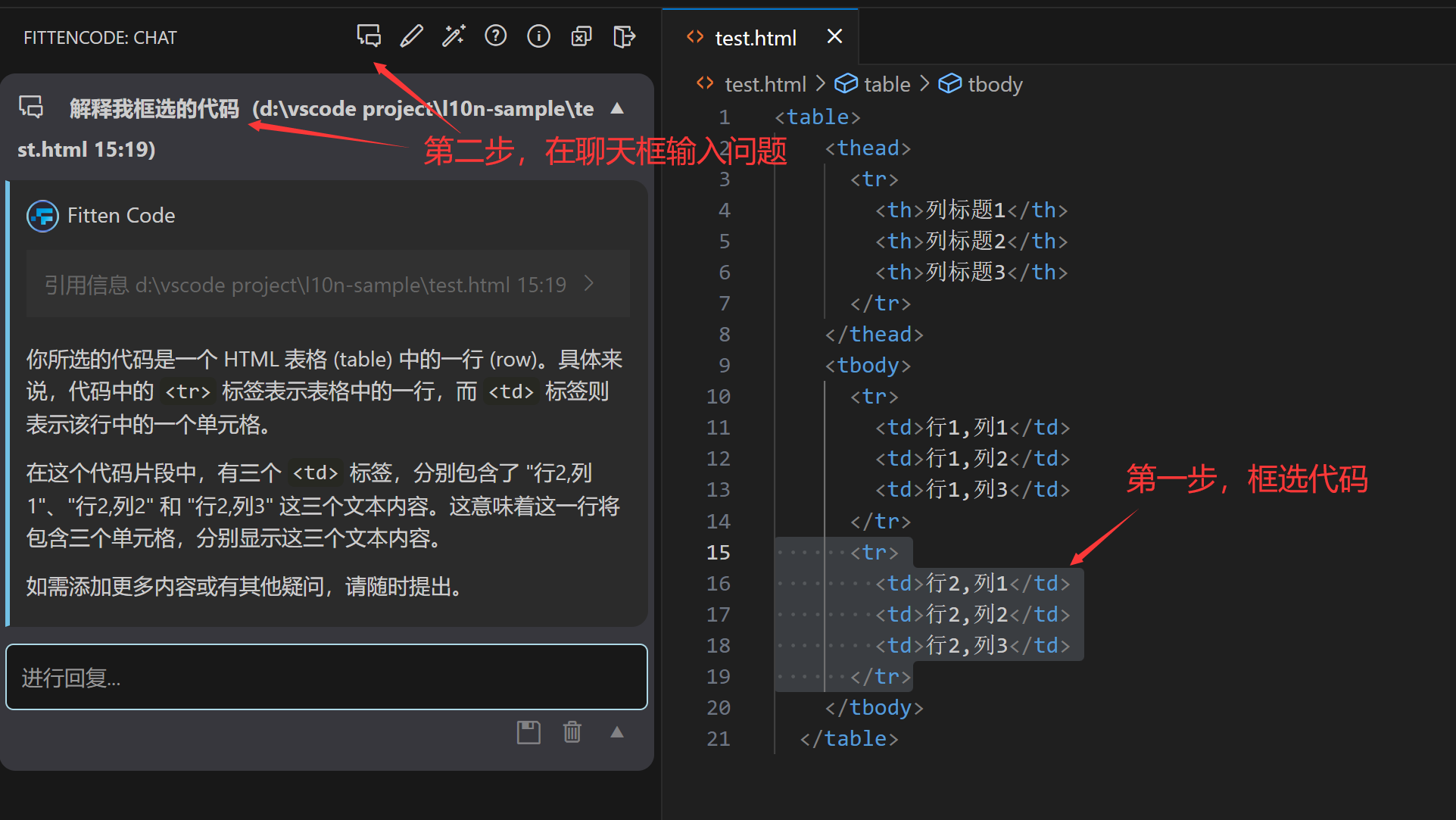Click table in the breadcrumb navigation
The height and width of the screenshot is (820, 1456).
coord(887,84)
